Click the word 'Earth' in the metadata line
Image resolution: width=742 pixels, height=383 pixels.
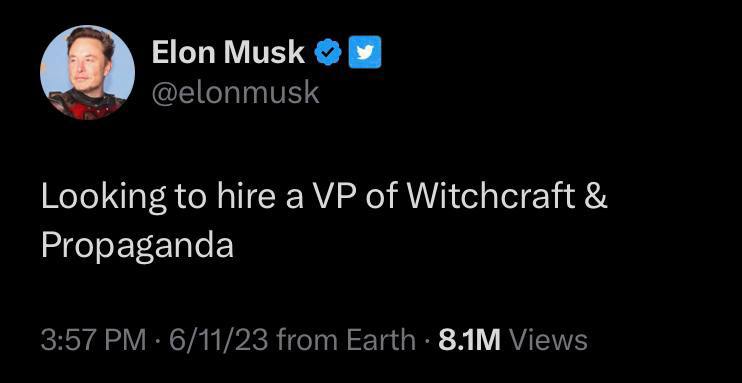tap(380, 340)
